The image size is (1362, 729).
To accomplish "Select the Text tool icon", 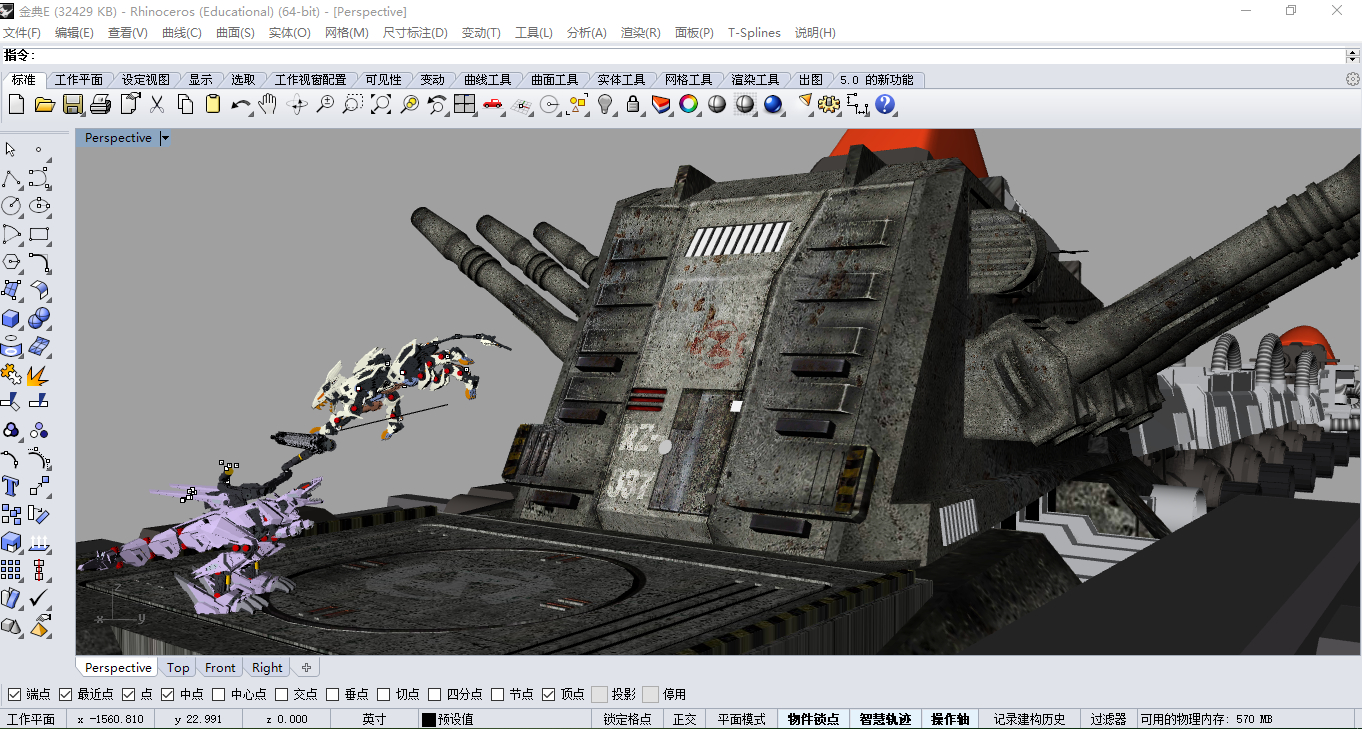I will click(11, 487).
